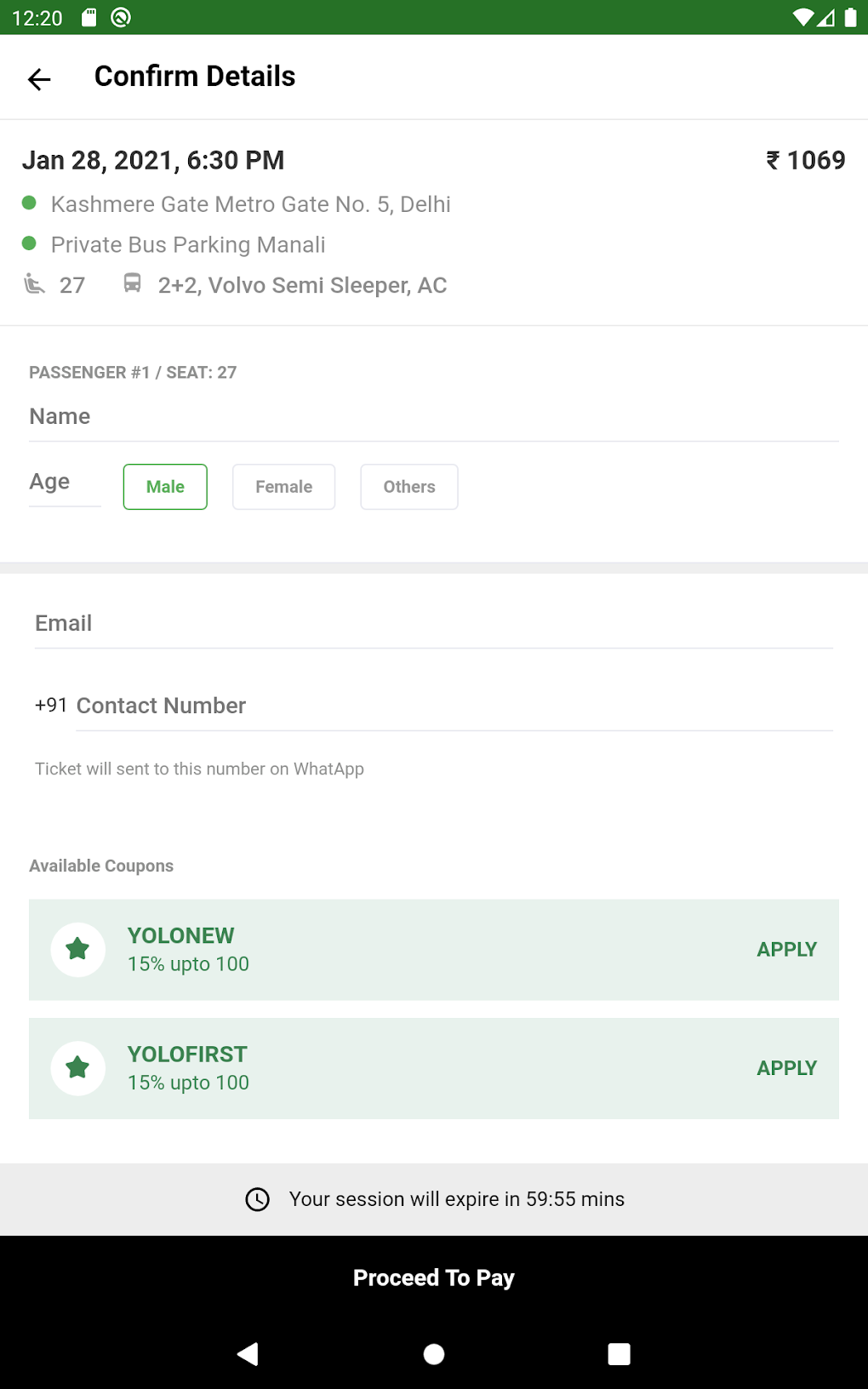Viewport: 868px width, 1389px height.
Task: Focus the passenger Name field
Action: (434, 417)
